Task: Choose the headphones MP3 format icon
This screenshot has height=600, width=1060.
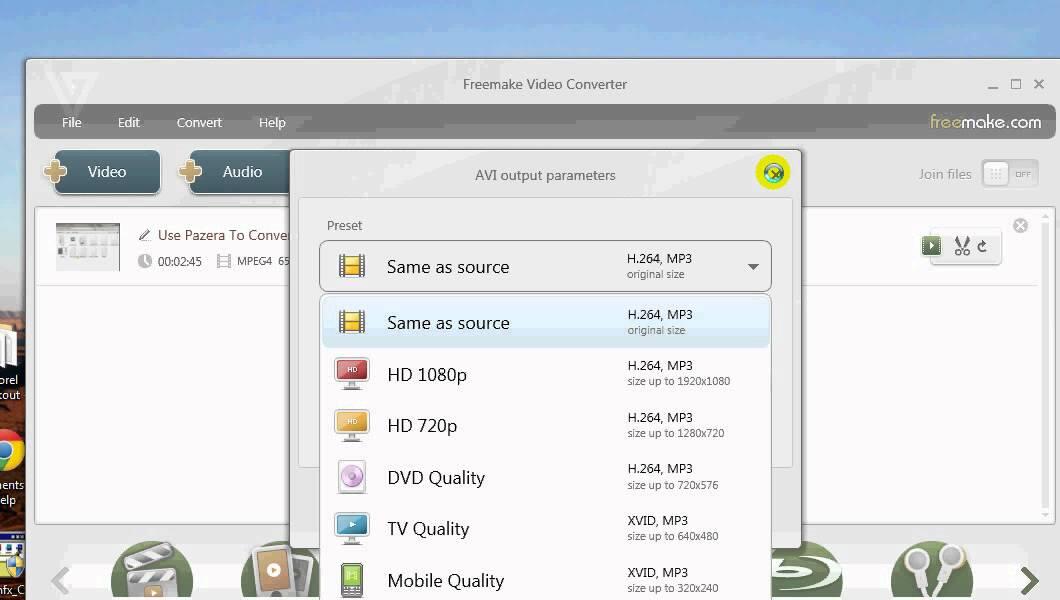Action: 932,571
